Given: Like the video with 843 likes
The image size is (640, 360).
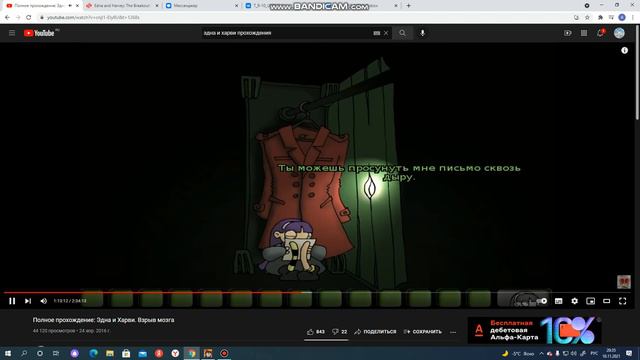Looking at the screenshot, I should pos(316,332).
